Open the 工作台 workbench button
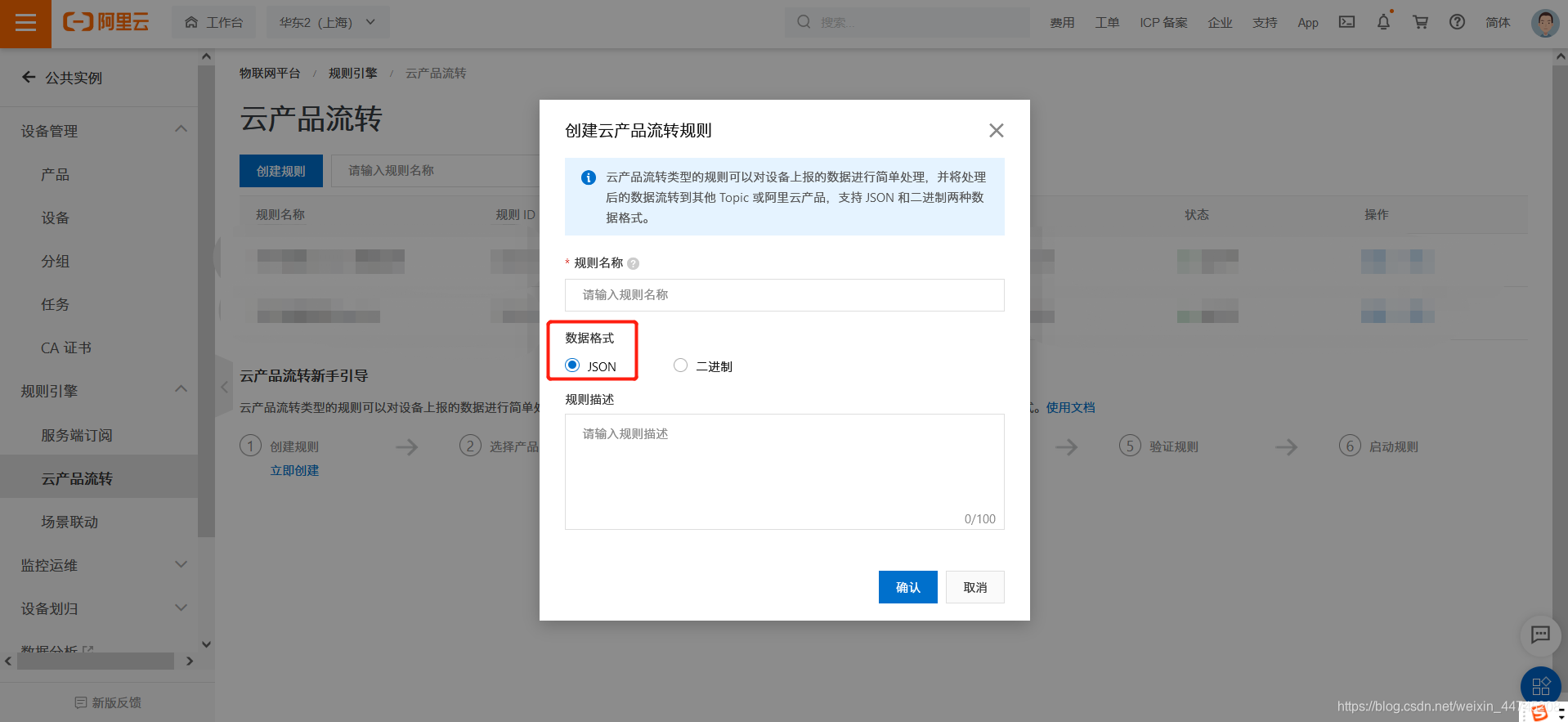The image size is (1568, 722). tap(213, 22)
